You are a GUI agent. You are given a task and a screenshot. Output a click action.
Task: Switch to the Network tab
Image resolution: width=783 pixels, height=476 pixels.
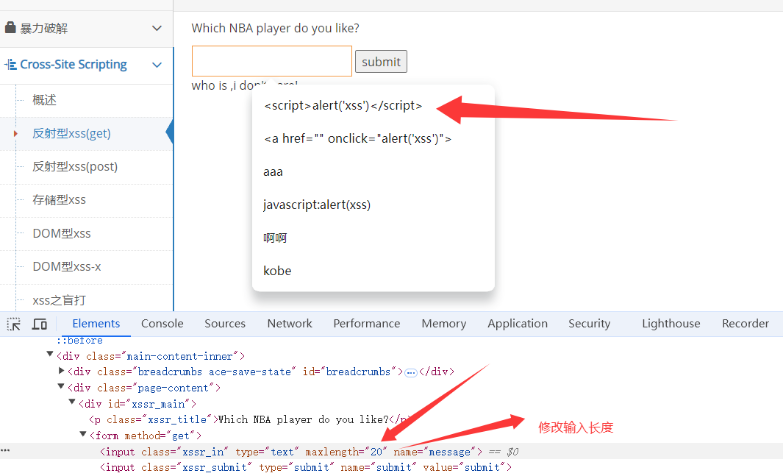coord(289,324)
